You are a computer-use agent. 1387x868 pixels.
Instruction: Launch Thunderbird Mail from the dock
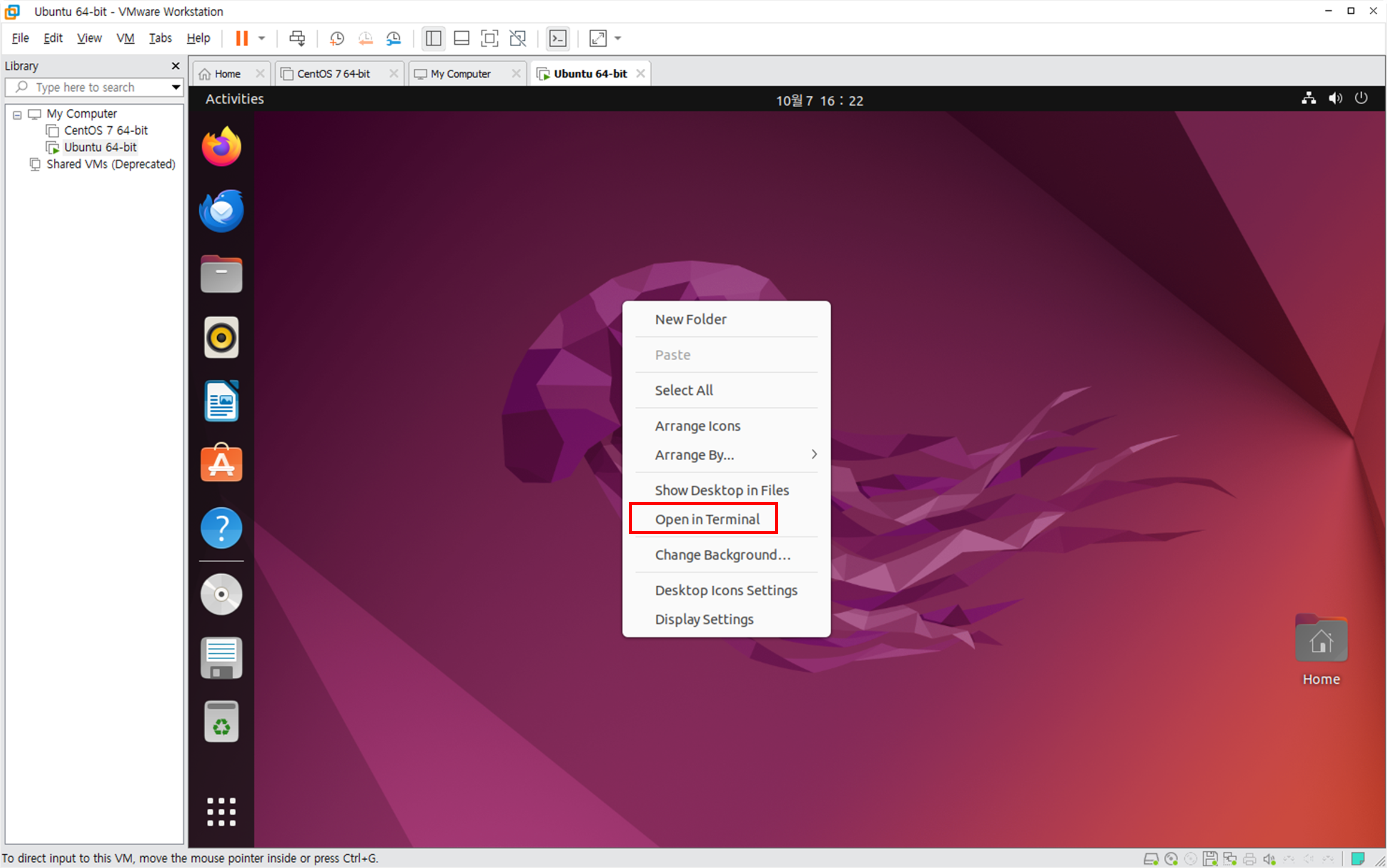[221, 211]
